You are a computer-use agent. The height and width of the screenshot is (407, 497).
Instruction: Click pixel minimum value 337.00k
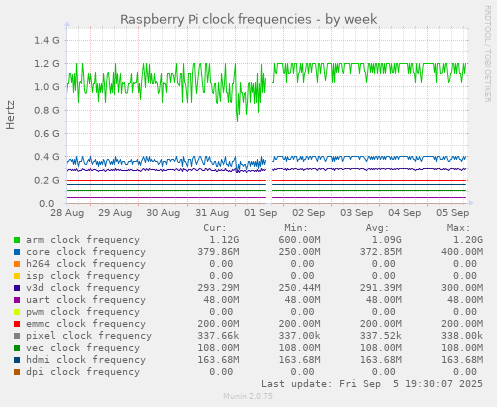coord(299,336)
